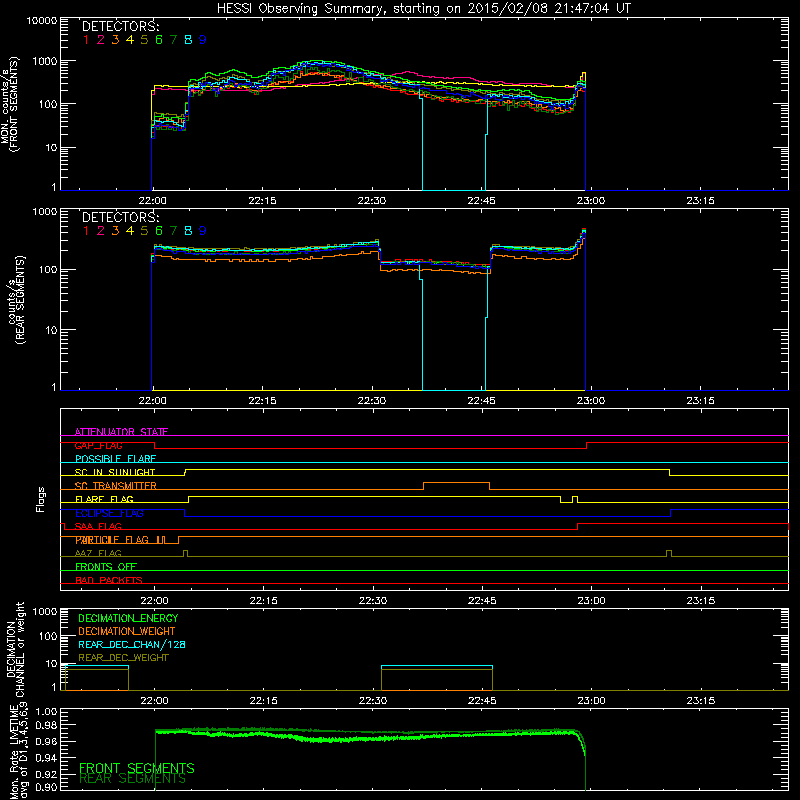Click the 0.94 tick on livetime axis

click(x=47, y=758)
